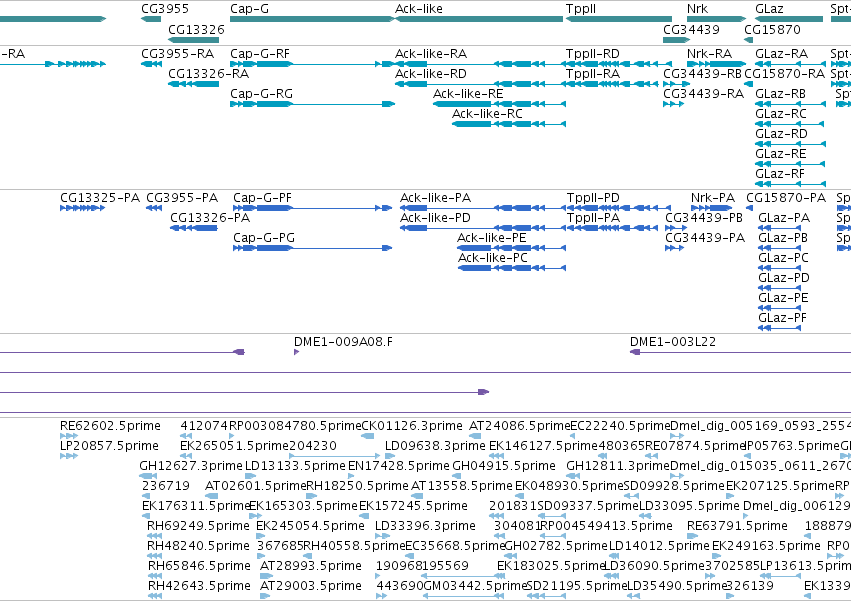This screenshot has height=601, width=851.
Task: Click transcript GLaz-RB
Action: point(790,104)
